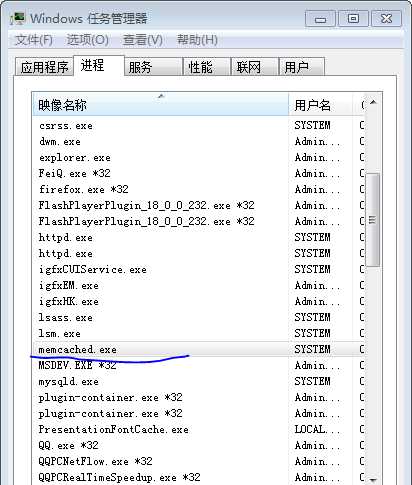Open the 性能 tab
The width and height of the screenshot is (412, 485).
click(207, 67)
